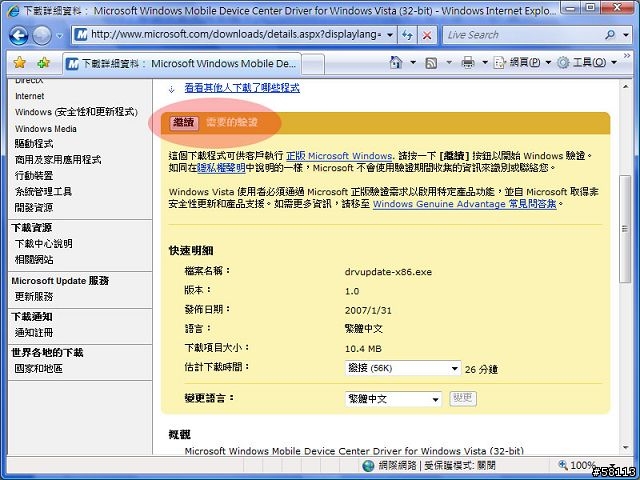Image resolution: width=640 pixels, height=480 pixels.
Task: Click the 更新服務 sidebar link
Action: (34, 297)
